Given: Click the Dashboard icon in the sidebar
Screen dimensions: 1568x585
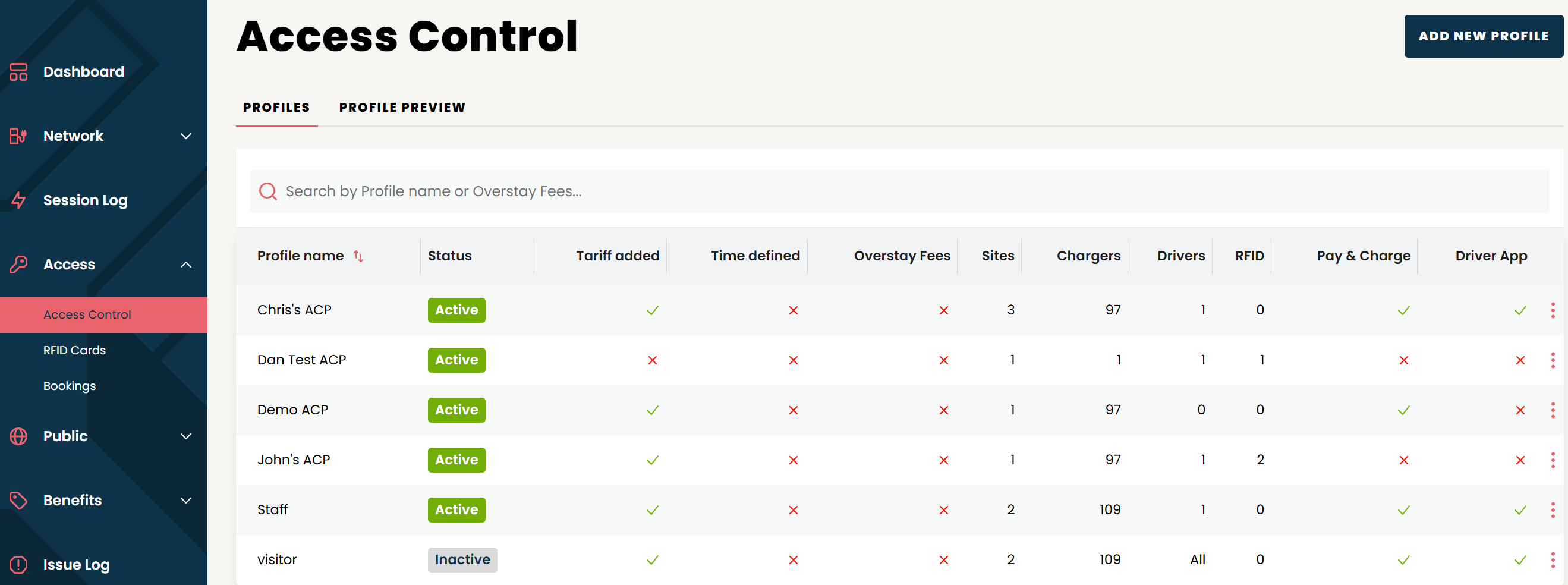Looking at the screenshot, I should (x=18, y=71).
